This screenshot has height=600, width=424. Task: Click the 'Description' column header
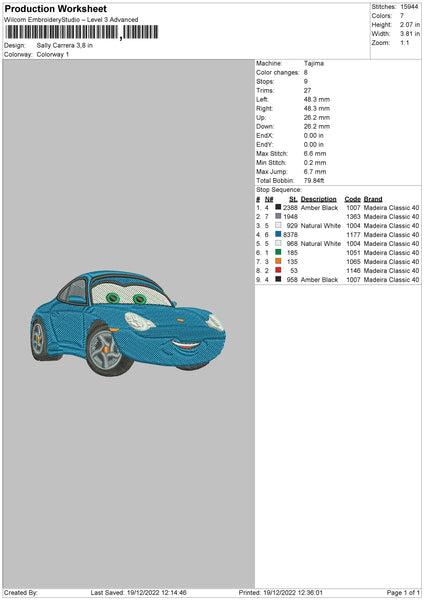click(319, 199)
